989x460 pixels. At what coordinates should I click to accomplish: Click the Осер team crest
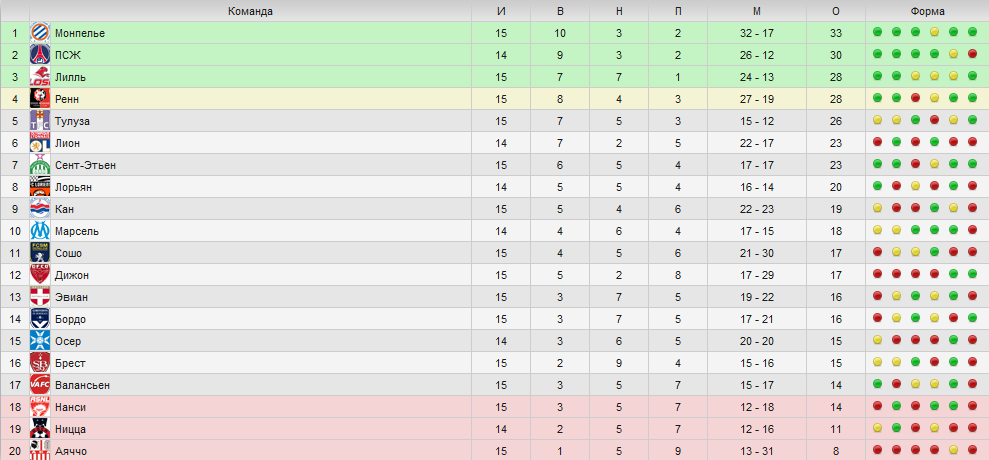click(40, 341)
